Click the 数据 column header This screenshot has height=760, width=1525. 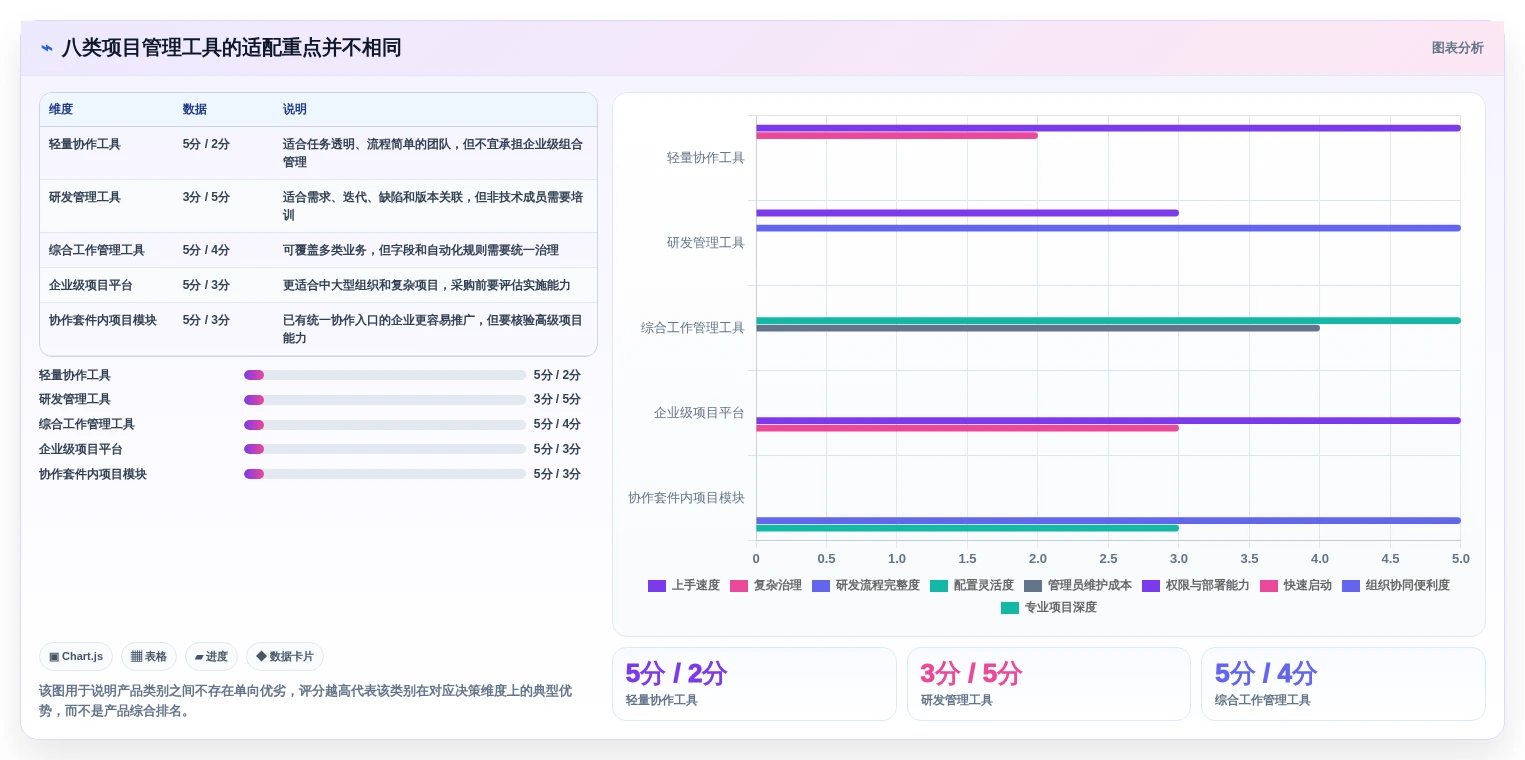click(x=195, y=110)
